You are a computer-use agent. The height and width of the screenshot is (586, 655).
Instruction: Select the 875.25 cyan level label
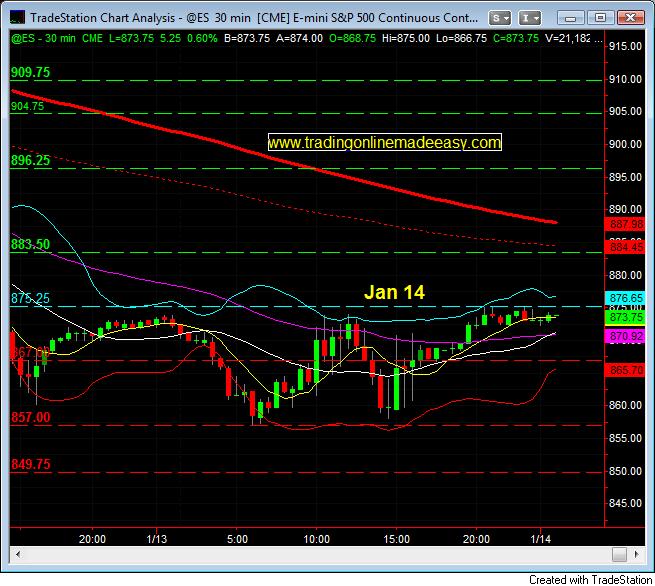tap(30, 298)
